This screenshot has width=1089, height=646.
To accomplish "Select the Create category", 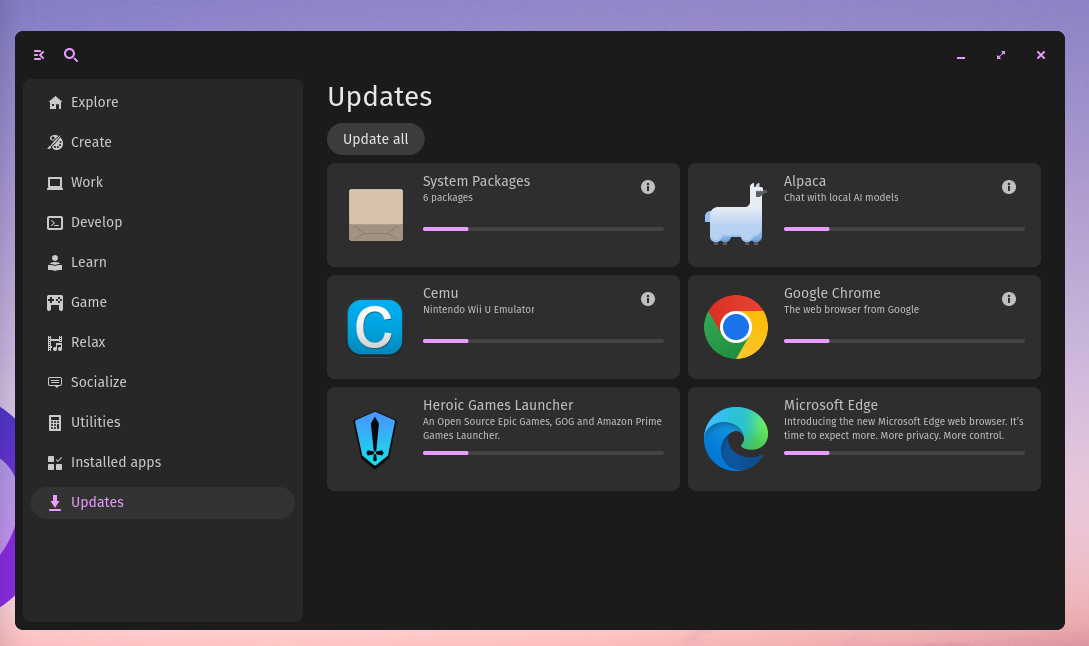I will coord(163,142).
